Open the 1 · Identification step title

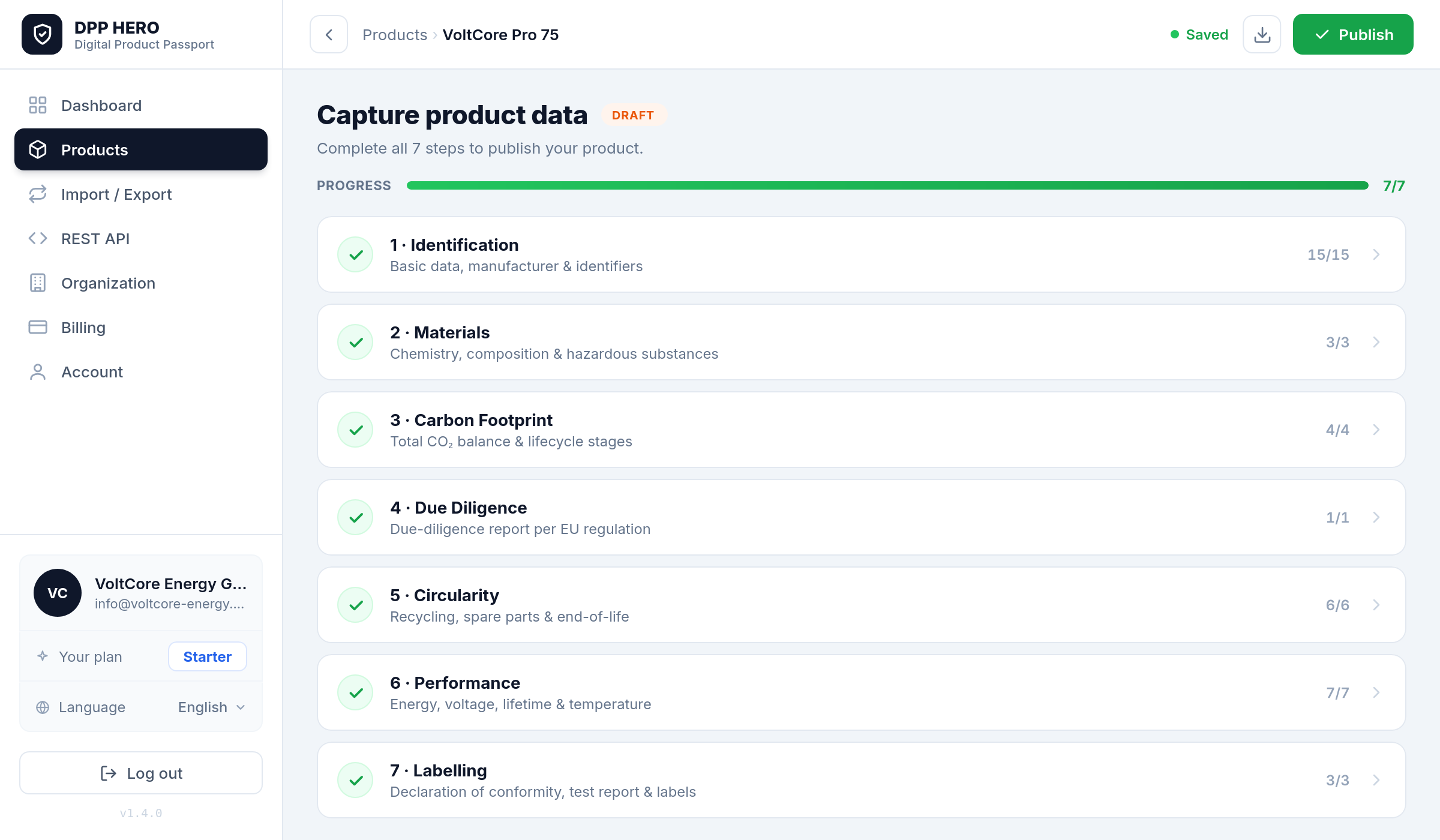point(454,245)
